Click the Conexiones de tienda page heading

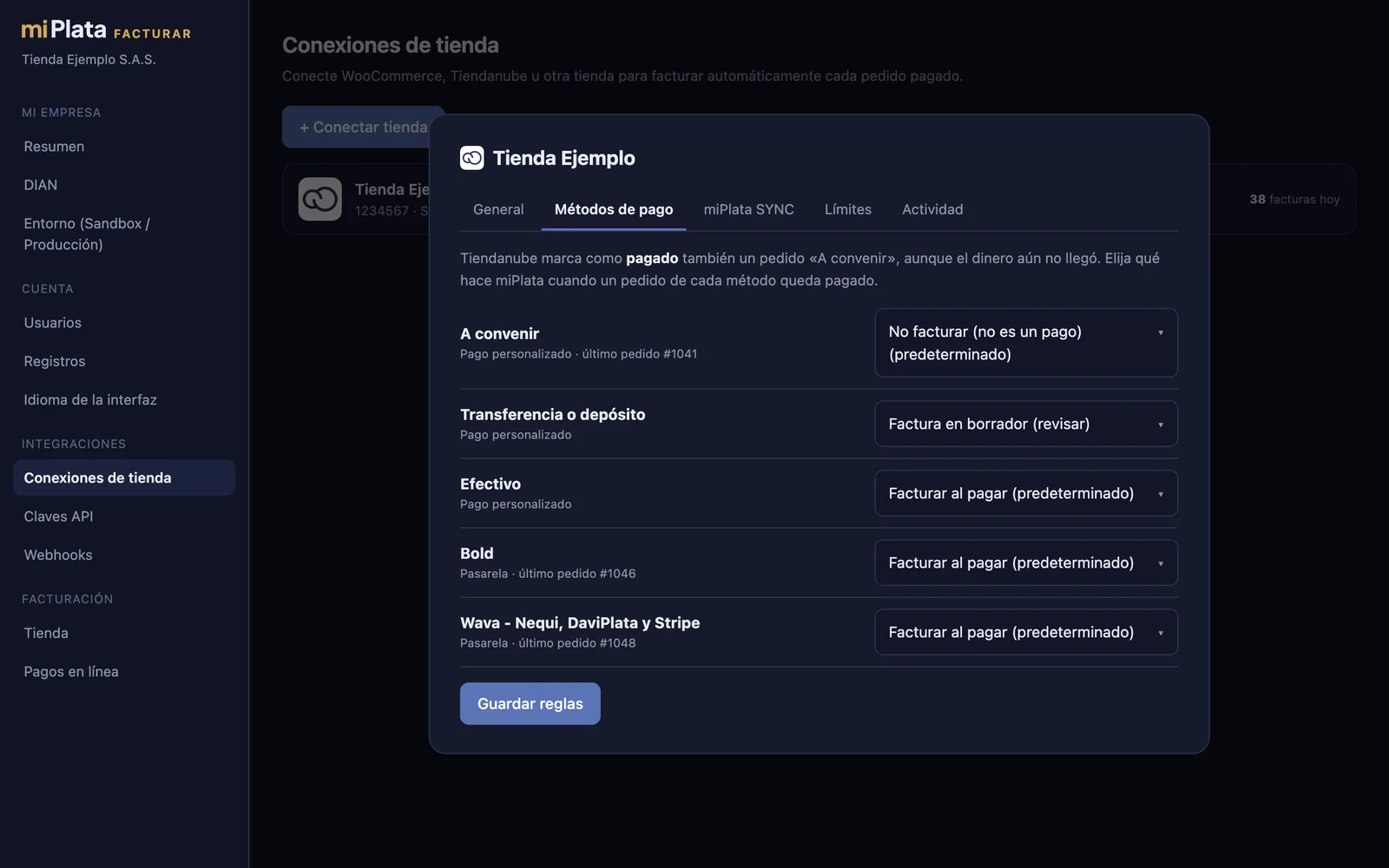click(x=391, y=45)
